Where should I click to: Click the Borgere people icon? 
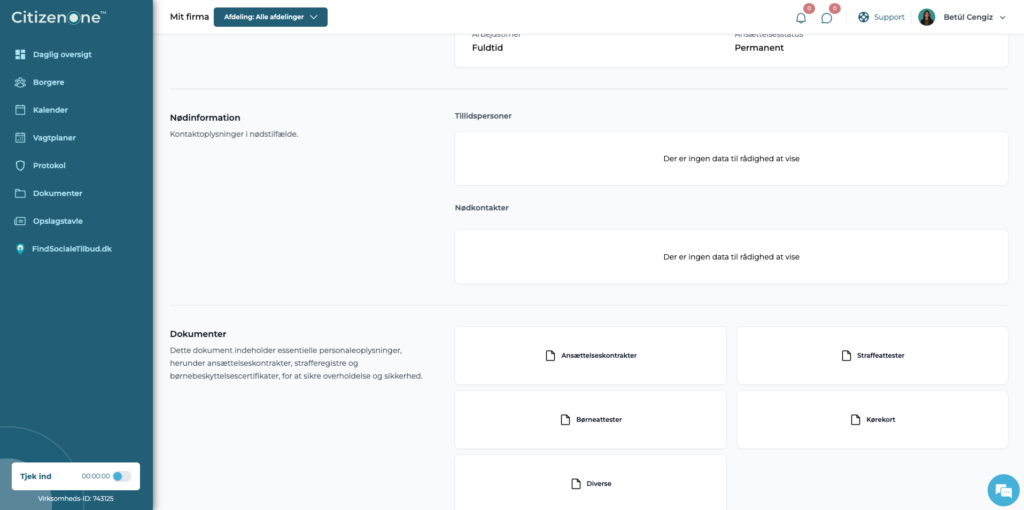pos(20,82)
